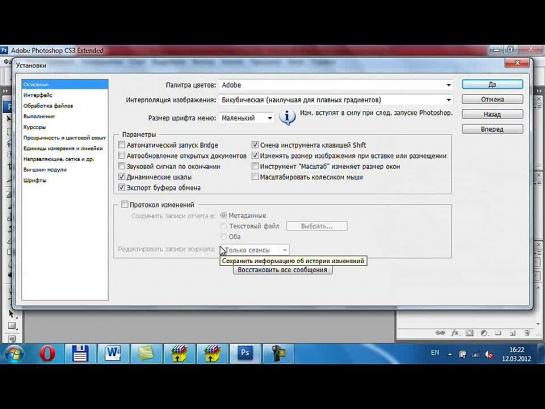Click the add layer mask icon
The image size is (545, 409).
pos(470,333)
